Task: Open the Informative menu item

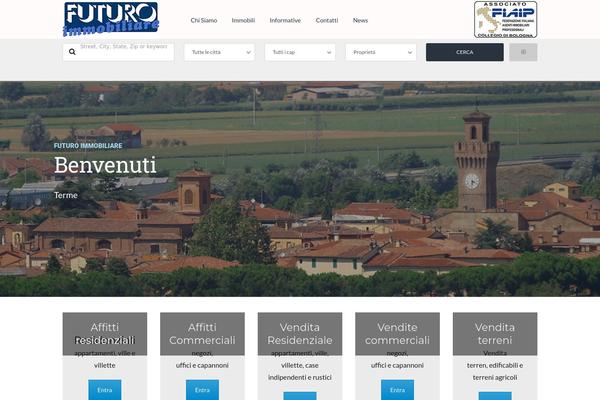Action: coord(285,20)
